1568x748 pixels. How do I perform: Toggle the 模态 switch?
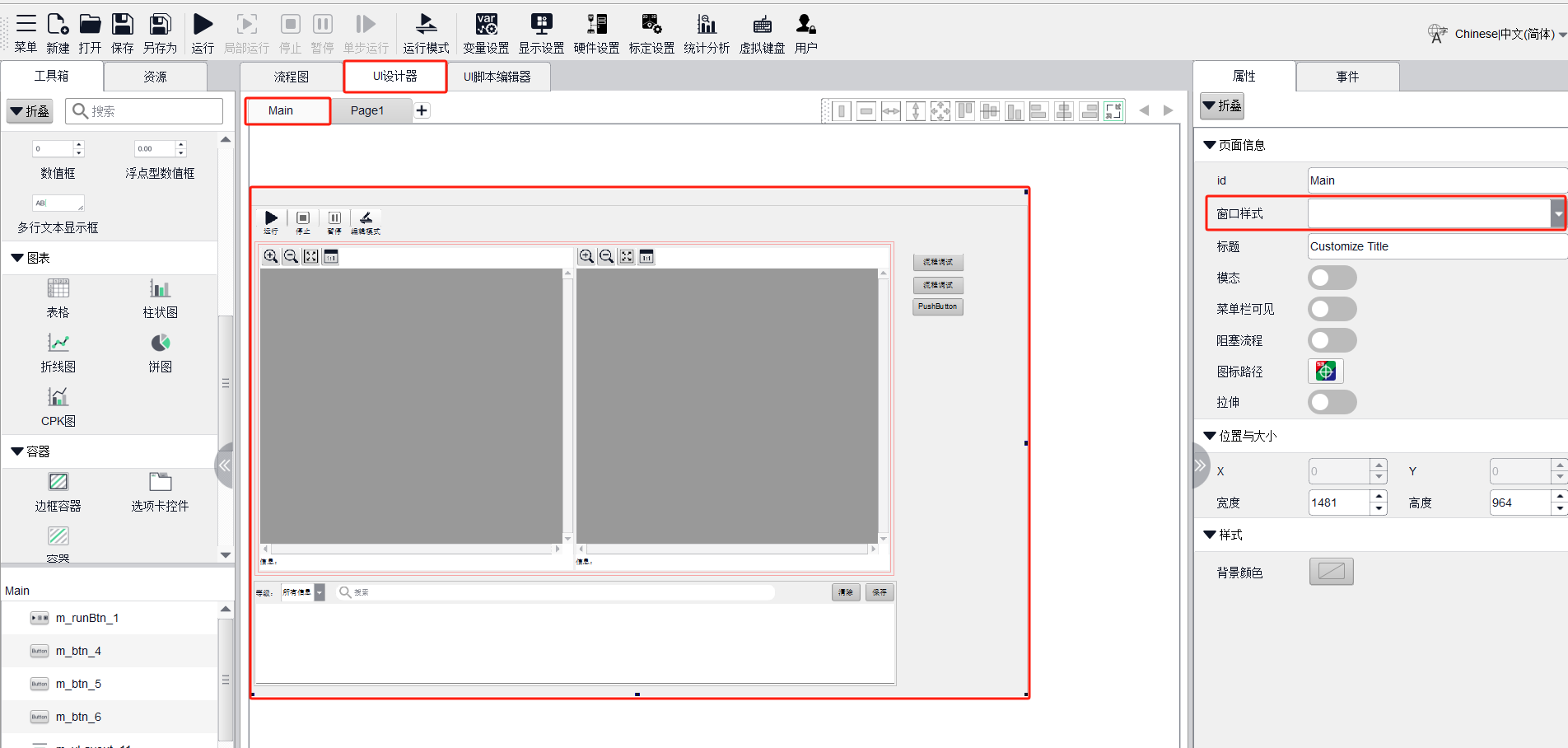coord(1332,278)
